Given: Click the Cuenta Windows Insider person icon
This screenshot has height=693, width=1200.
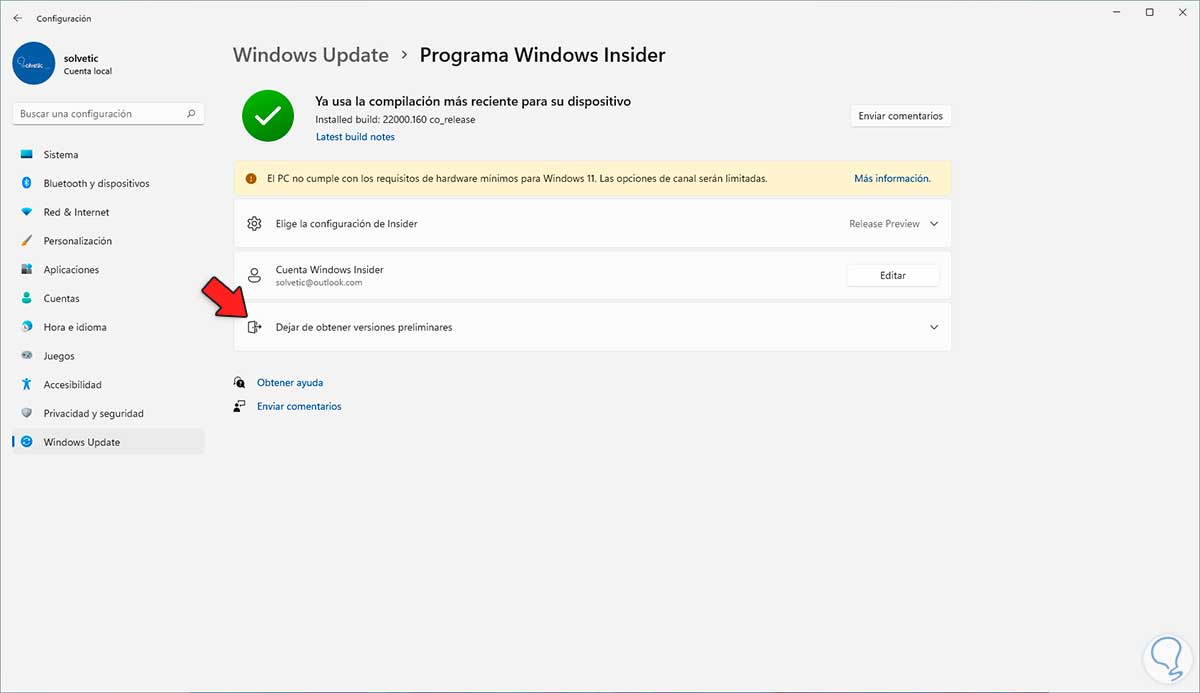Looking at the screenshot, I should pos(254,275).
